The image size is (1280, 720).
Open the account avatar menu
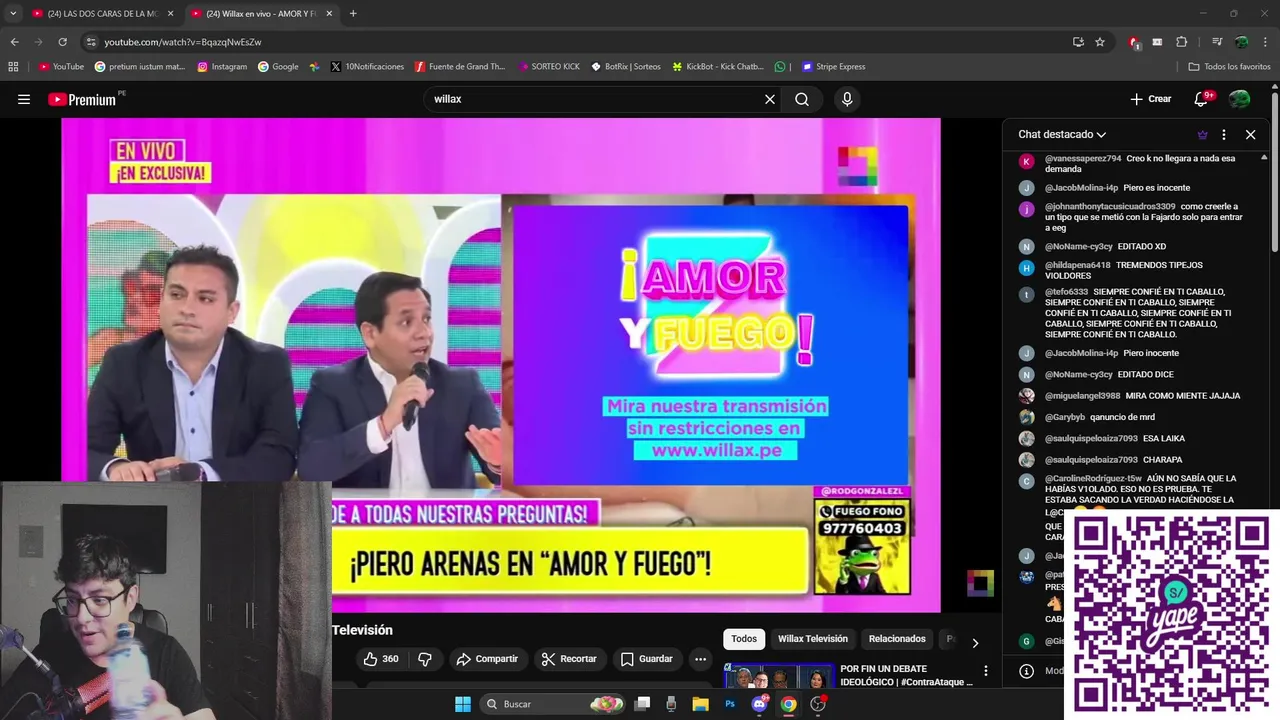[1239, 99]
